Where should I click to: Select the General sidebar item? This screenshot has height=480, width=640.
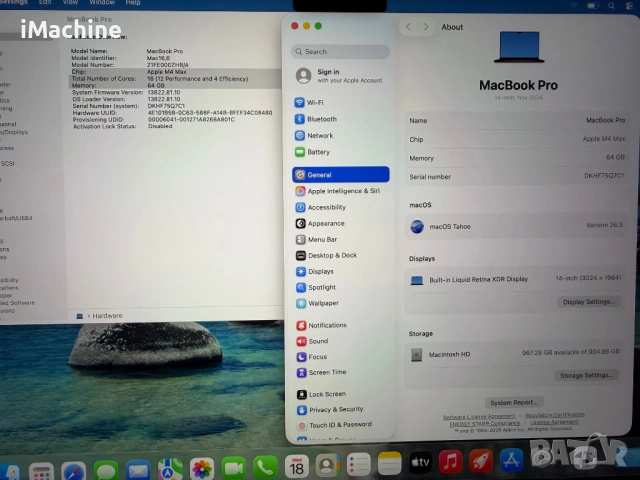[x=341, y=175]
